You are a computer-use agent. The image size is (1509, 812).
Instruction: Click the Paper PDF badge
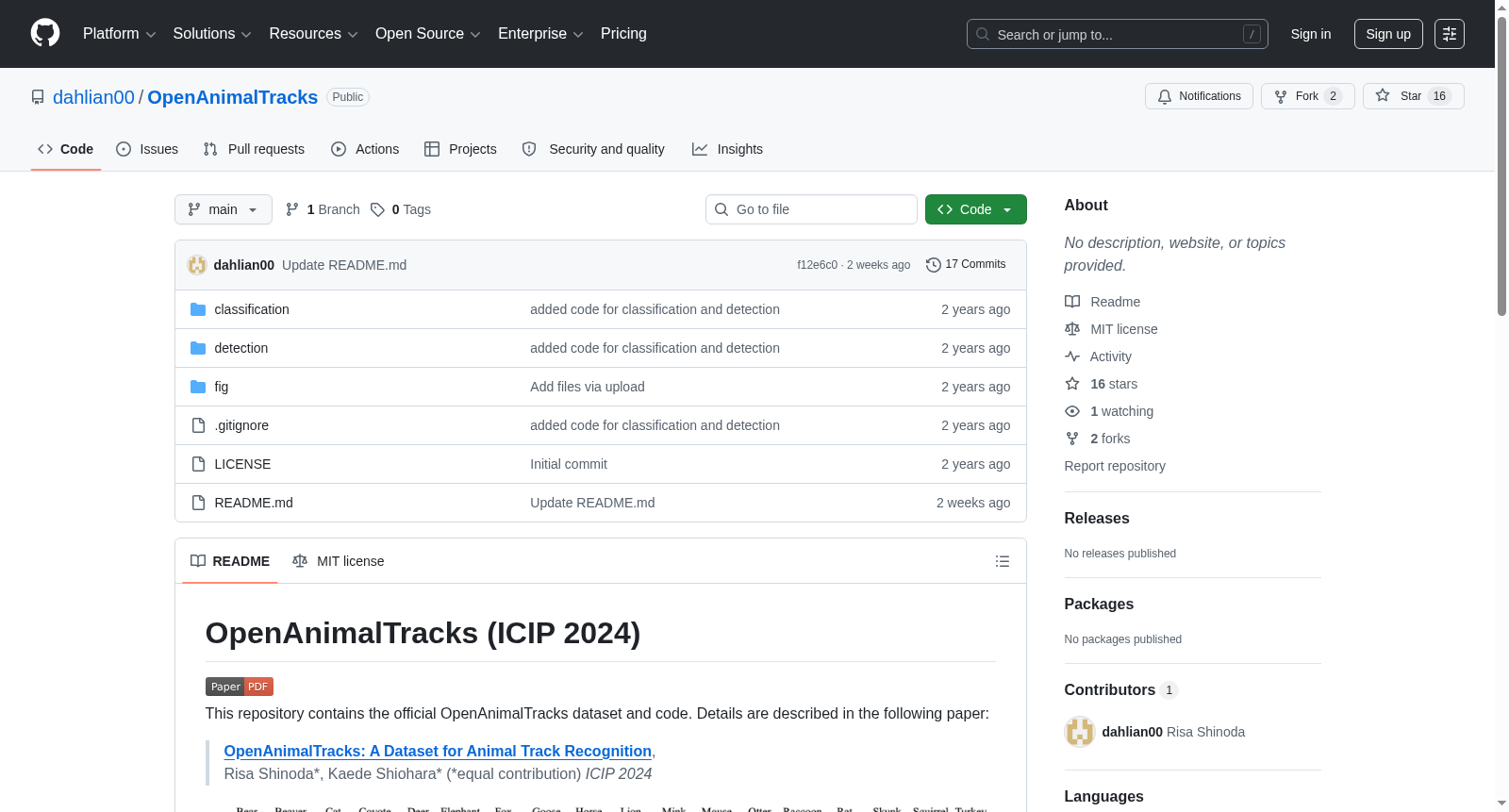click(x=240, y=687)
